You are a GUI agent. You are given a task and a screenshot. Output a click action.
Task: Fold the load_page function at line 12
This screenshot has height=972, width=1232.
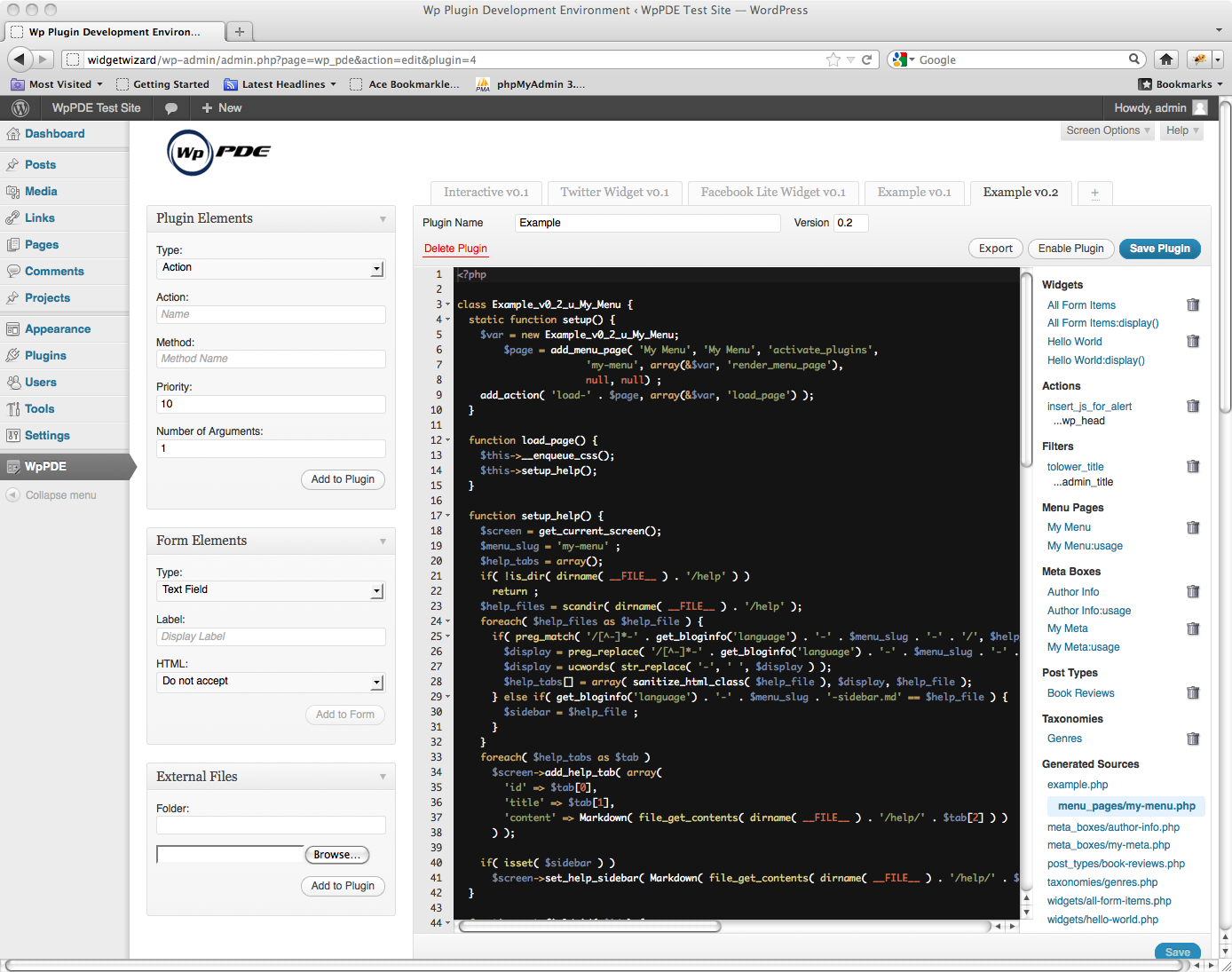pos(447,440)
